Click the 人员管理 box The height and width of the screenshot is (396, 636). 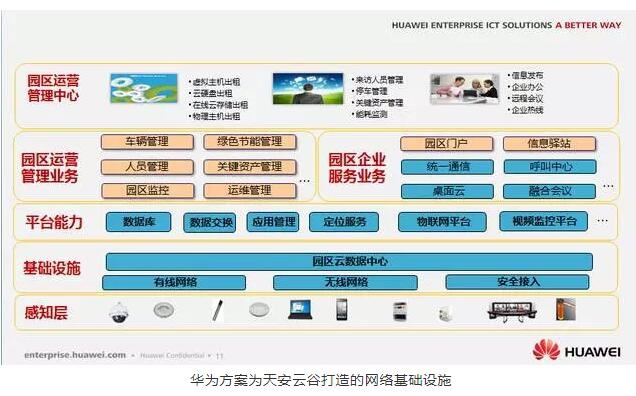pyautogui.click(x=147, y=167)
